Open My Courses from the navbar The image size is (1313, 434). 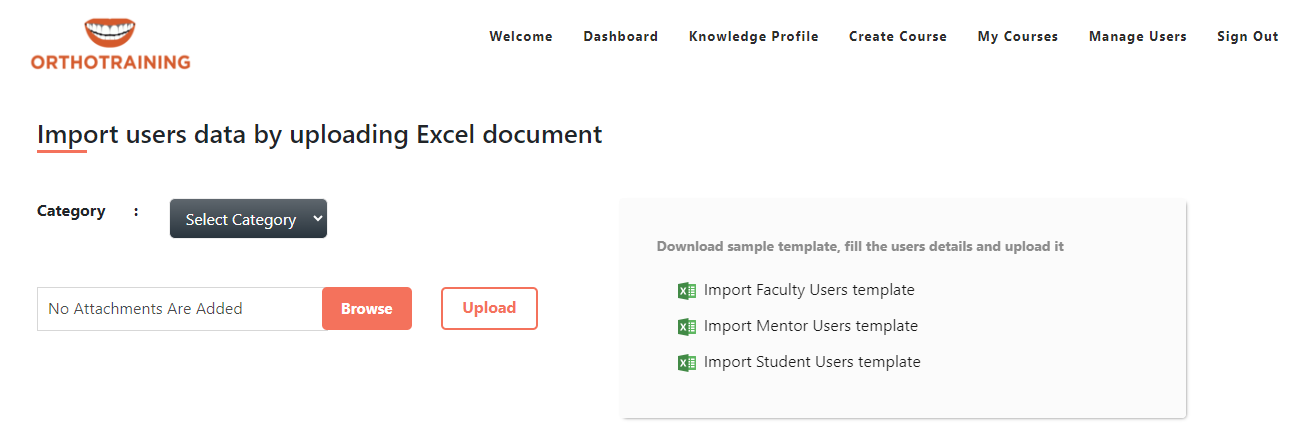pyautogui.click(x=1018, y=37)
